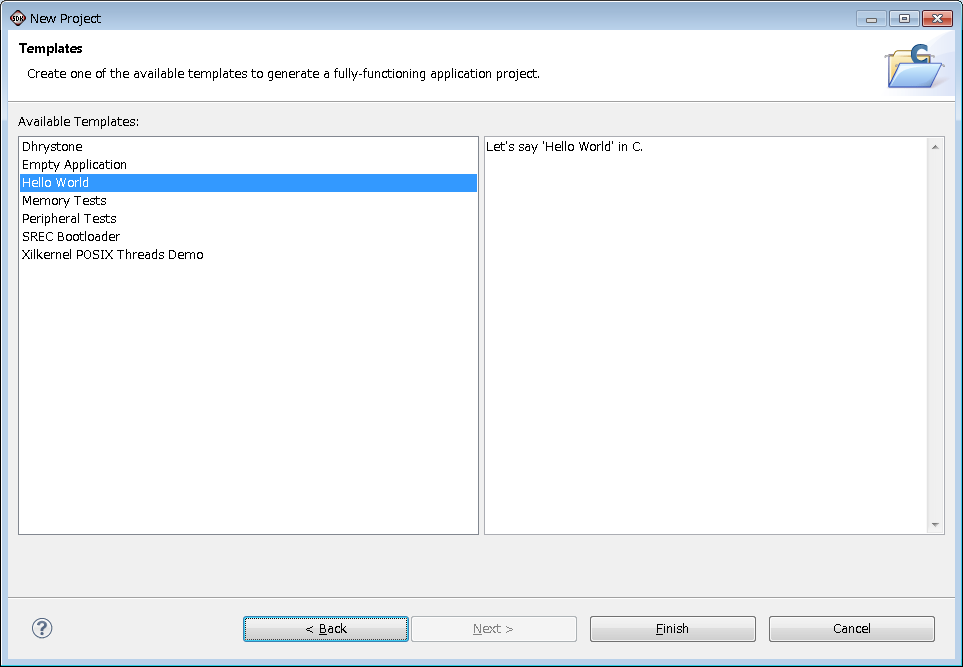This screenshot has height=667, width=963.
Task: Go back using the Back button
Action: (326, 629)
